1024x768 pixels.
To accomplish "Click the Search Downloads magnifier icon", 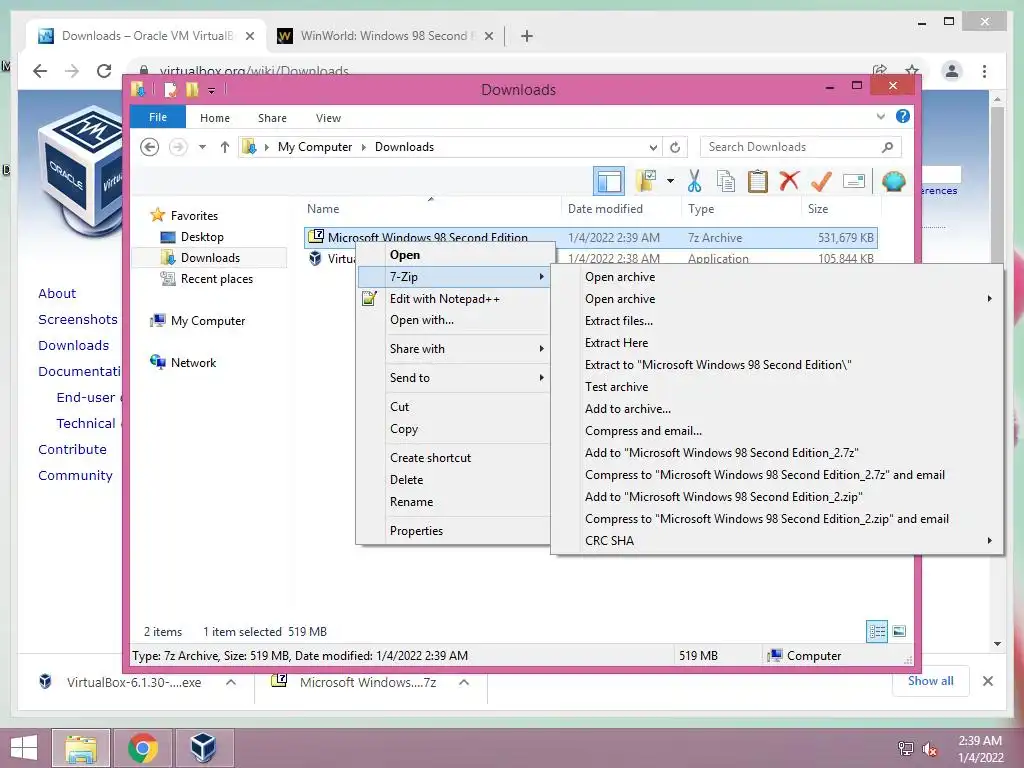I will (887, 147).
